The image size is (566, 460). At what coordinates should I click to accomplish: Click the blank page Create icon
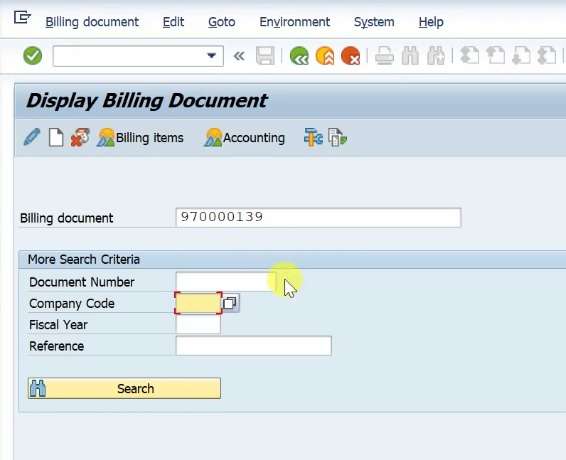[x=56, y=138]
